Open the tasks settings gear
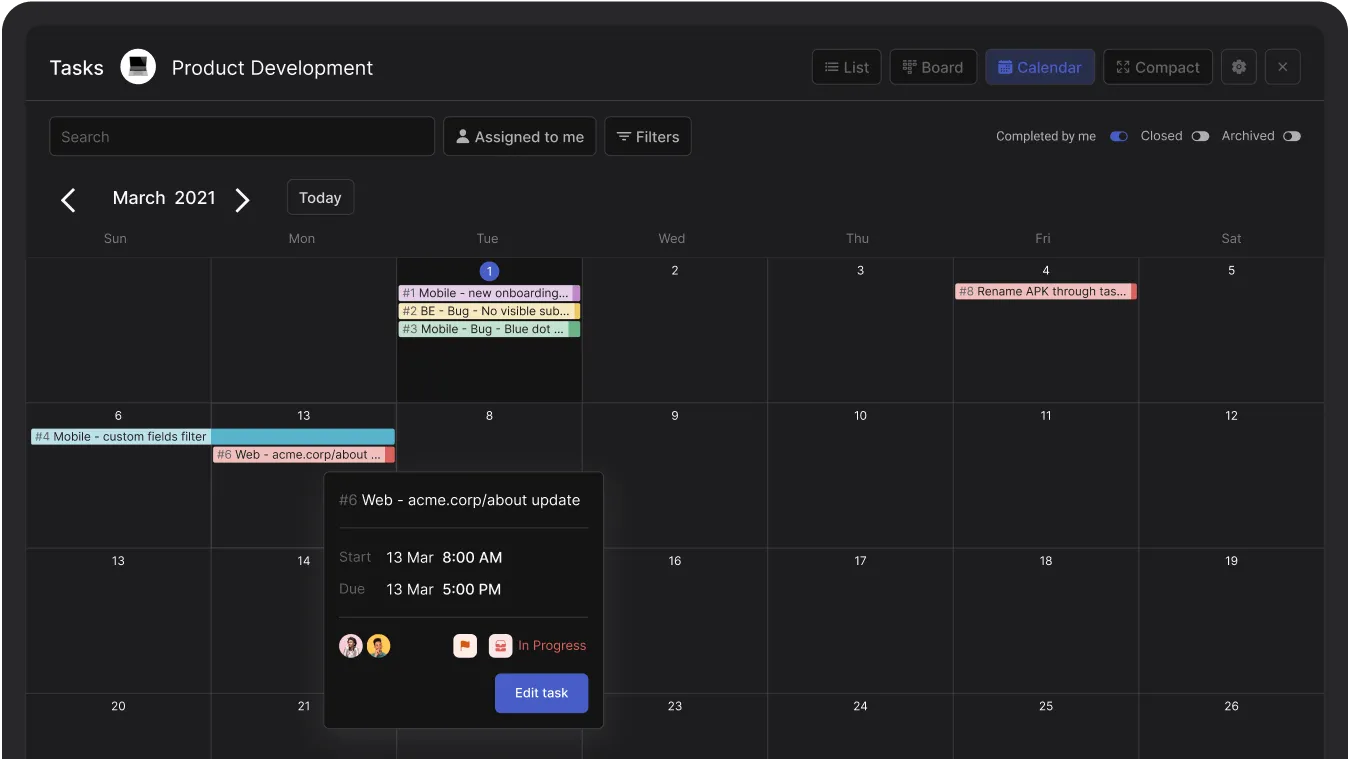The width and height of the screenshot is (1348, 759). click(x=1238, y=66)
